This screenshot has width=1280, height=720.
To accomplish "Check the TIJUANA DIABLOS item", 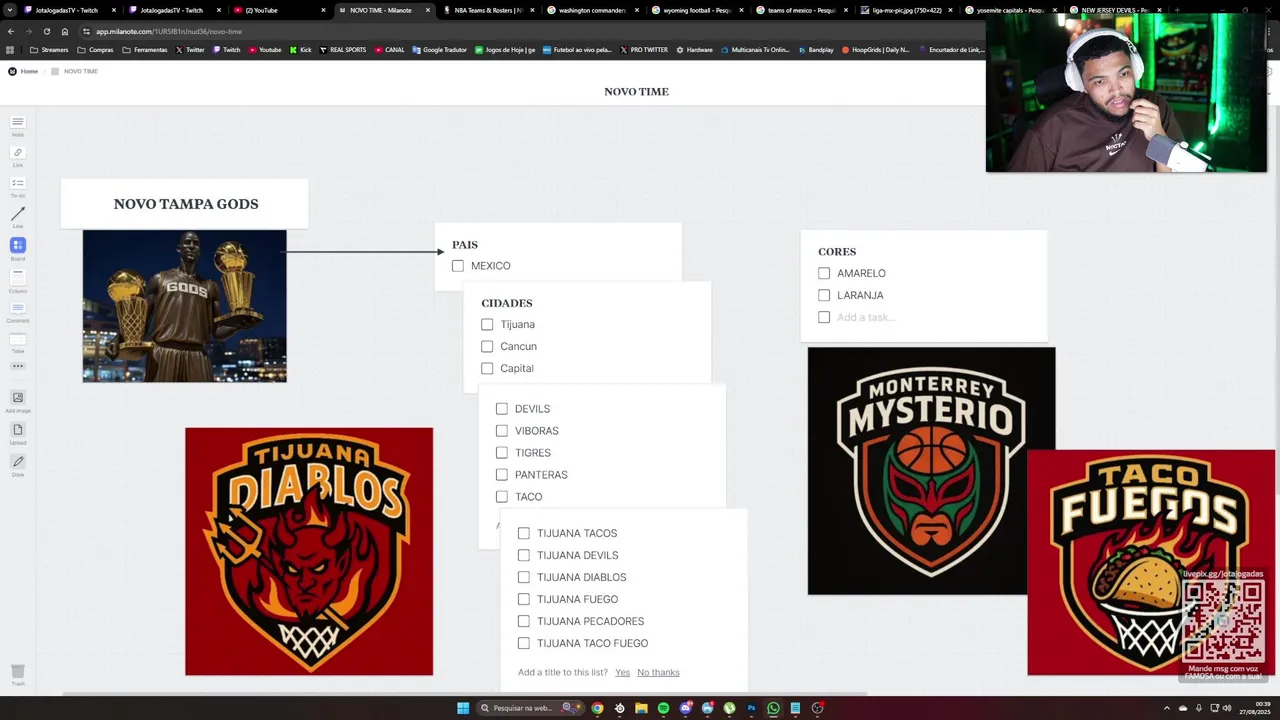I will (x=524, y=577).
